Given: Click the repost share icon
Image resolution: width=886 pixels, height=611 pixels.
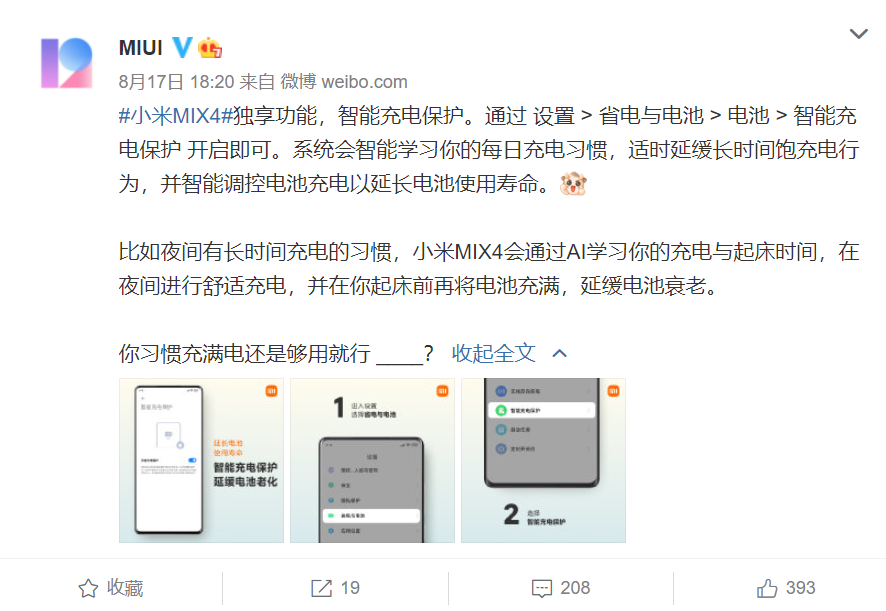Looking at the screenshot, I should [x=322, y=588].
